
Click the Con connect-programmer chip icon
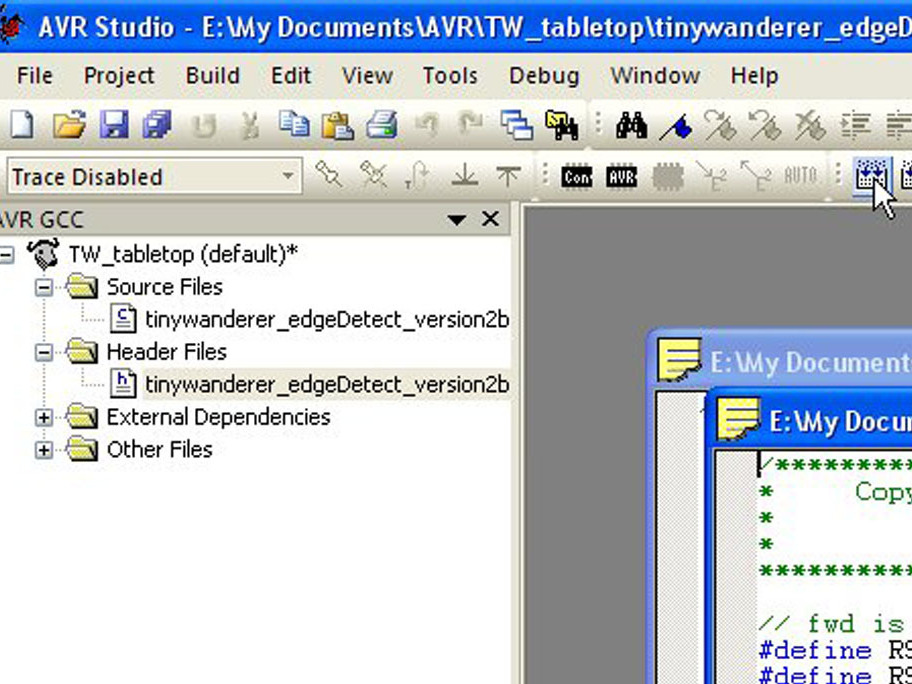click(577, 176)
